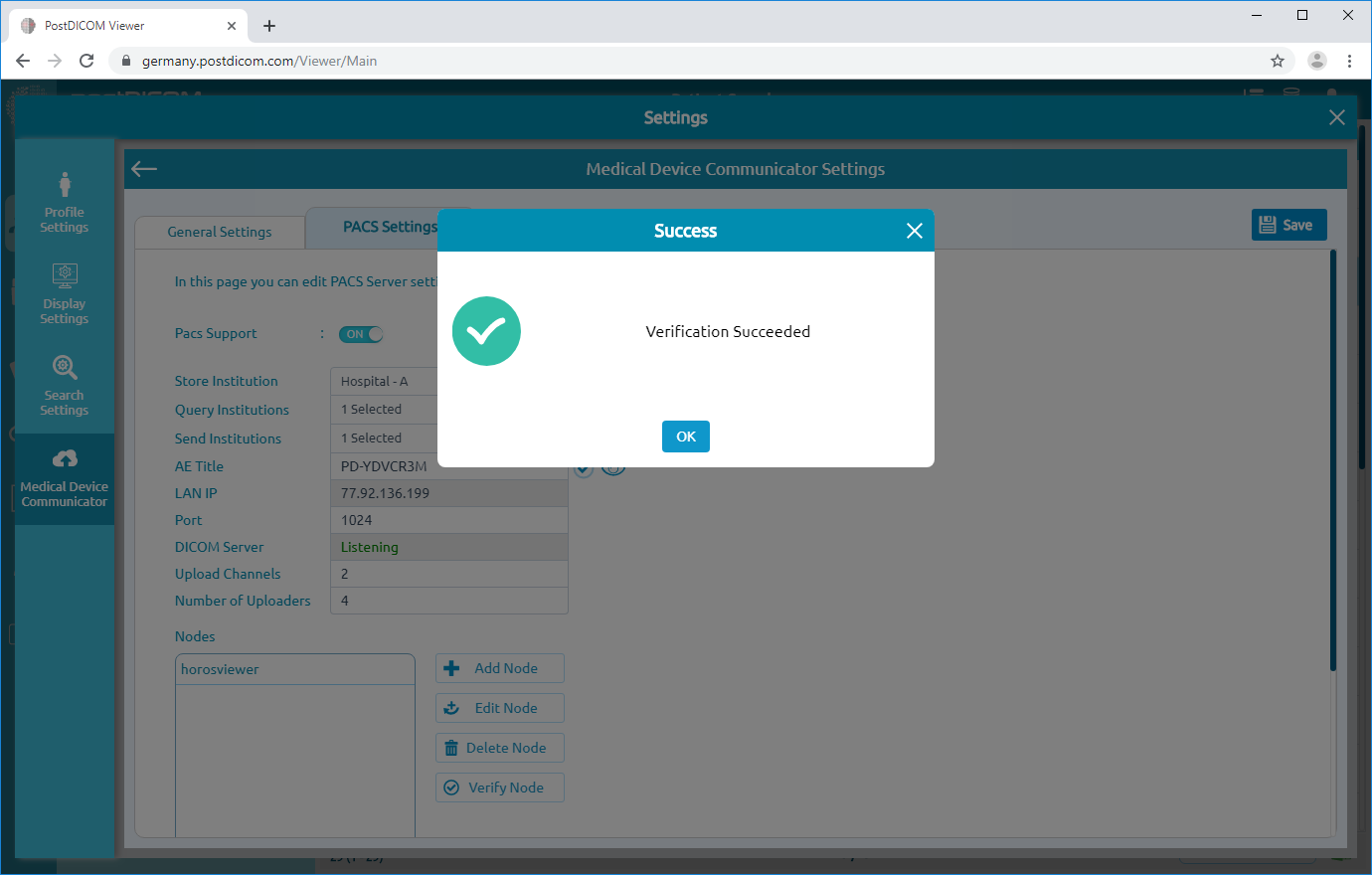Click the Upload Channels field

(x=449, y=574)
